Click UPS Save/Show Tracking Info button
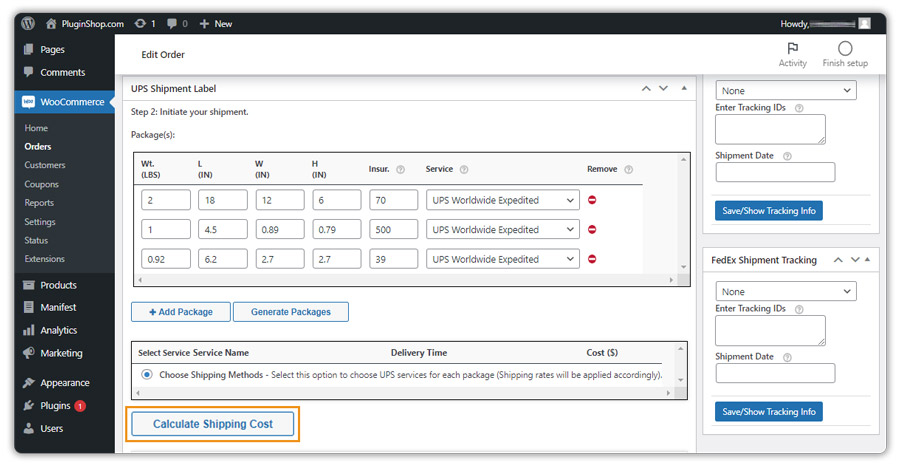900x464 pixels. pyautogui.click(x=769, y=211)
